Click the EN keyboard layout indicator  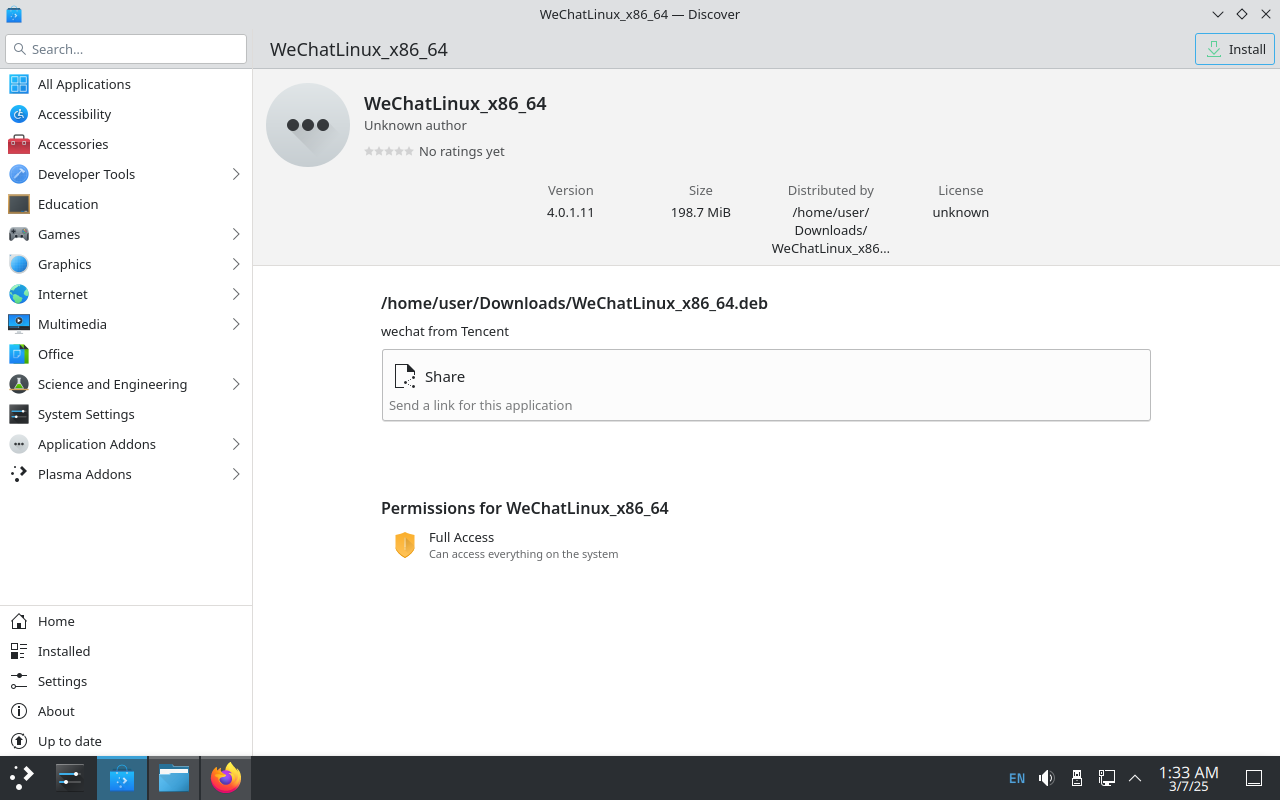click(1017, 778)
